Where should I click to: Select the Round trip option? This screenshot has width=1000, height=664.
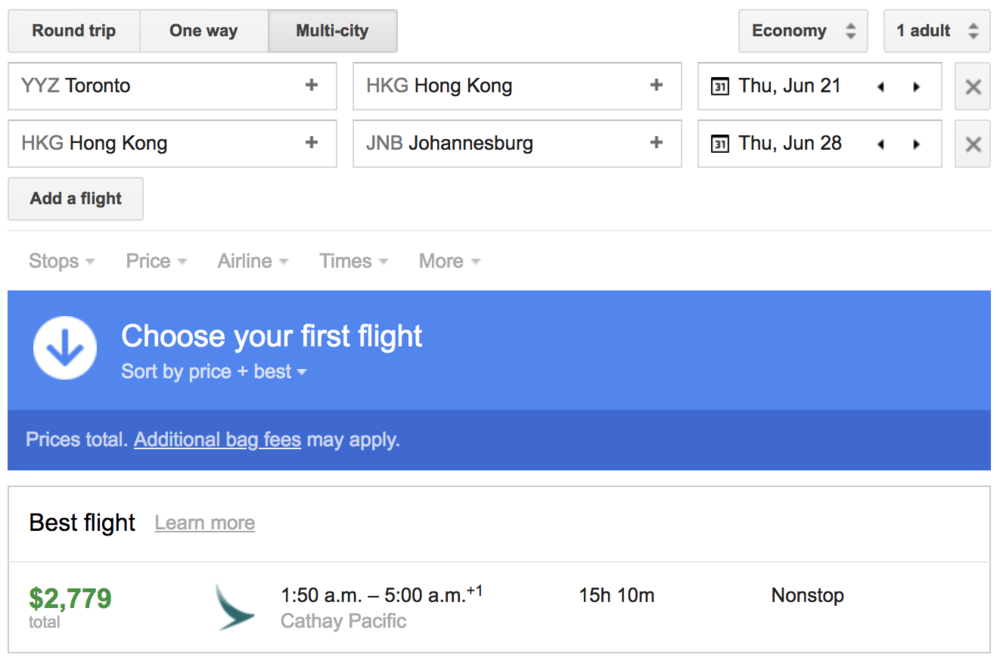(74, 31)
